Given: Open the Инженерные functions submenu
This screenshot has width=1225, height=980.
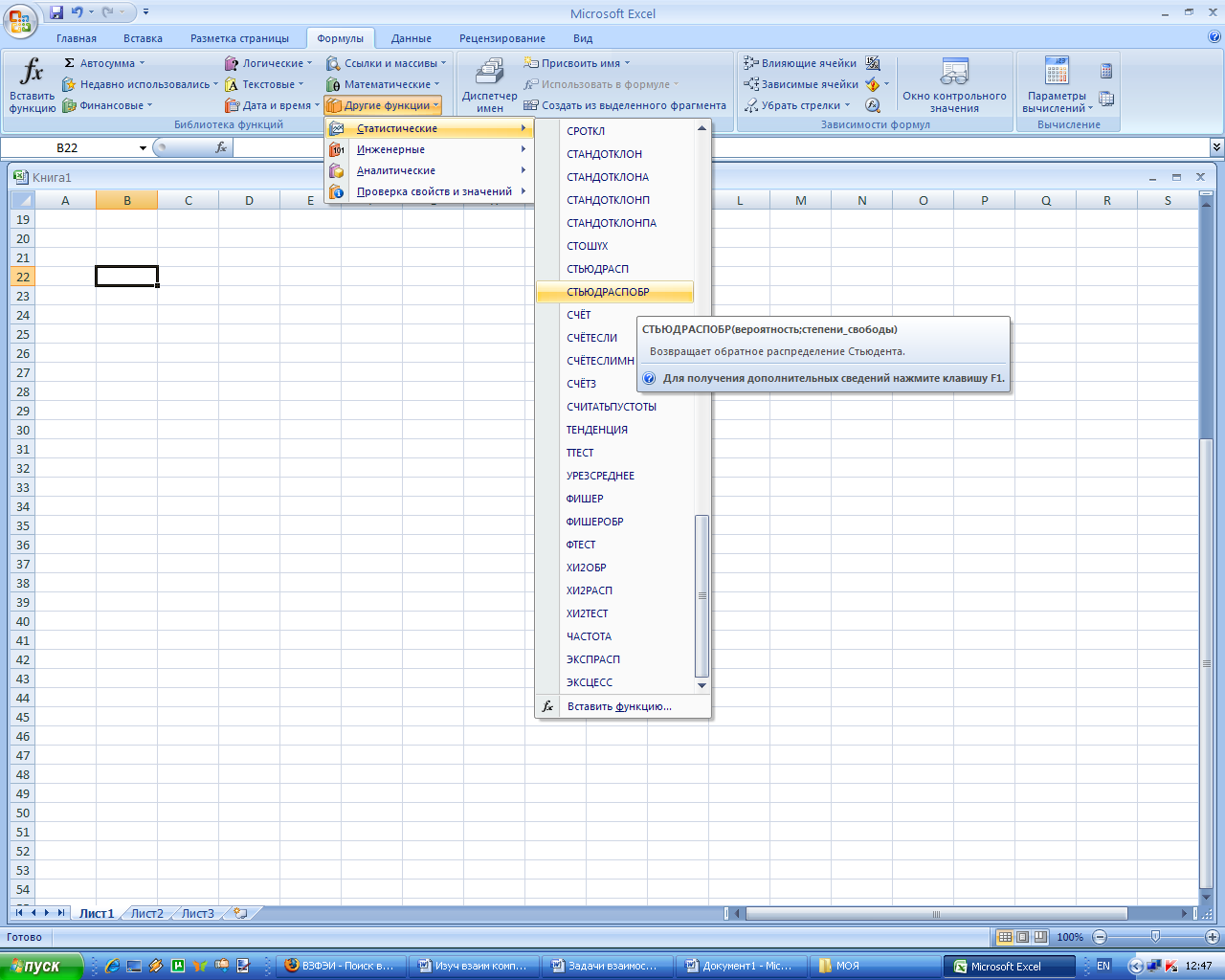Looking at the screenshot, I should [429, 149].
